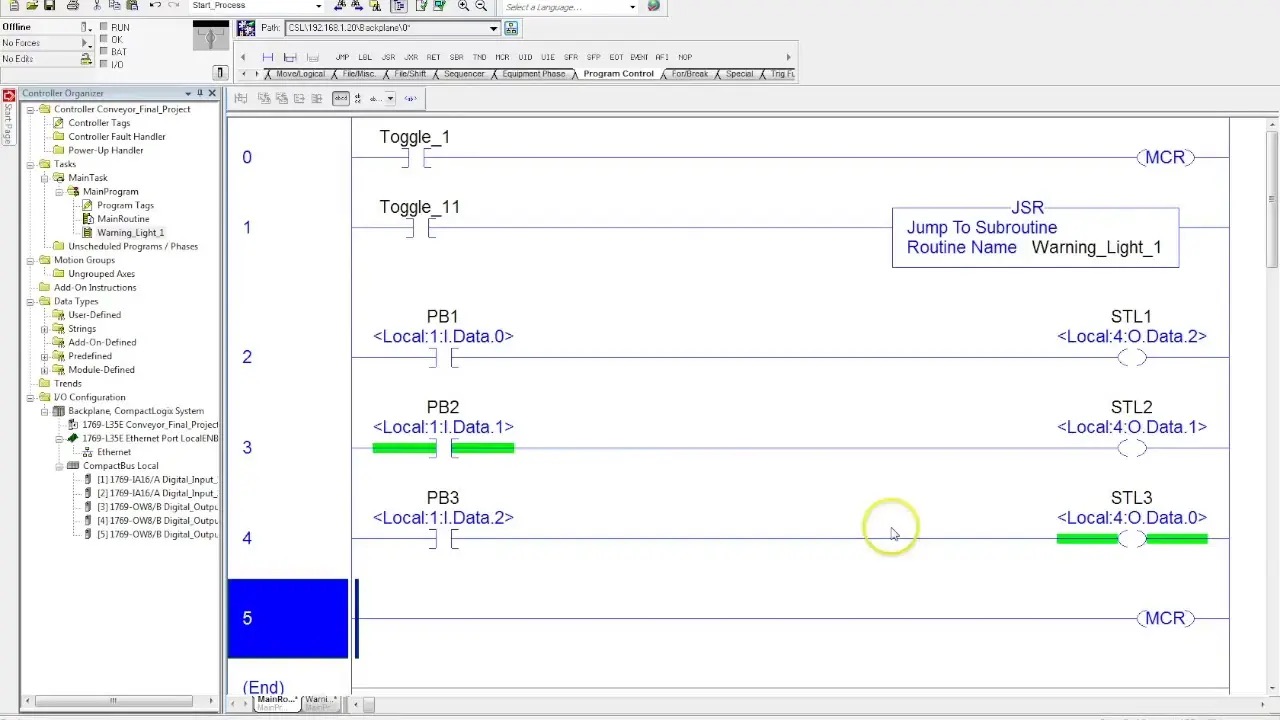Click the JSR Jump To Subroutine block

[1035, 237]
